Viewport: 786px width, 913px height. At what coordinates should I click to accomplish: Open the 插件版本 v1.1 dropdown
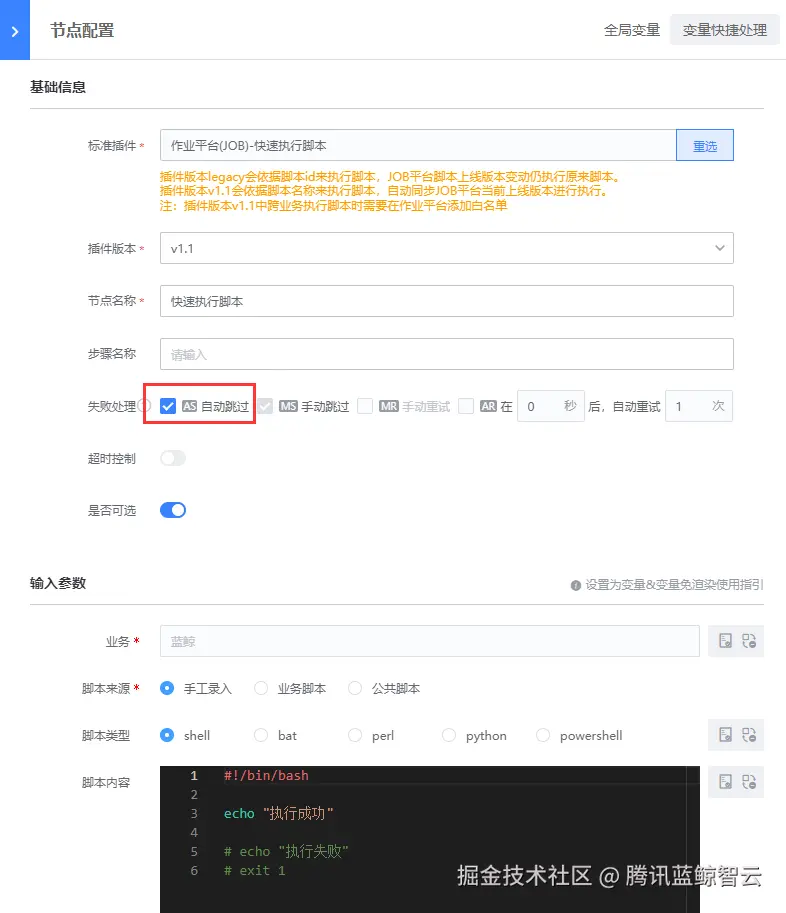[447, 248]
